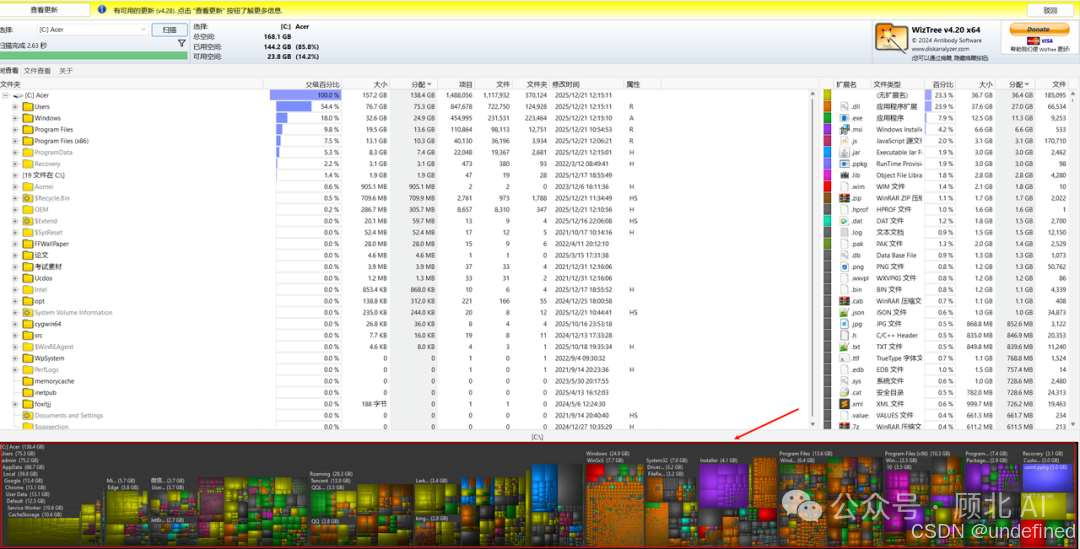Click the green scan progress bar
Screen dimensions: 1080x549
94,55
